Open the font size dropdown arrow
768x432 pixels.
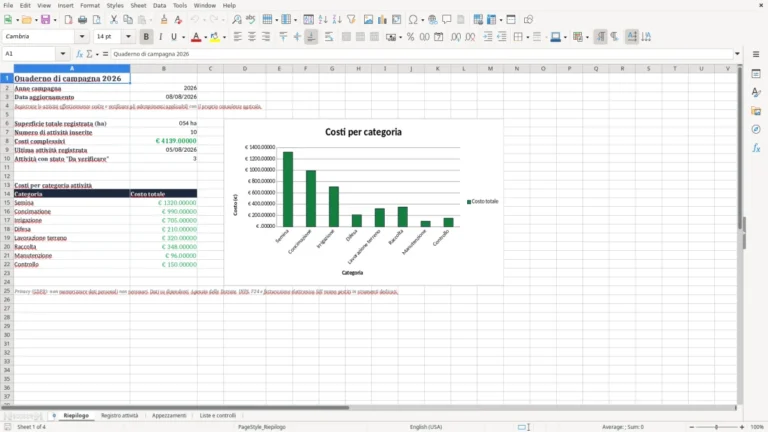pyautogui.click(x=128, y=37)
